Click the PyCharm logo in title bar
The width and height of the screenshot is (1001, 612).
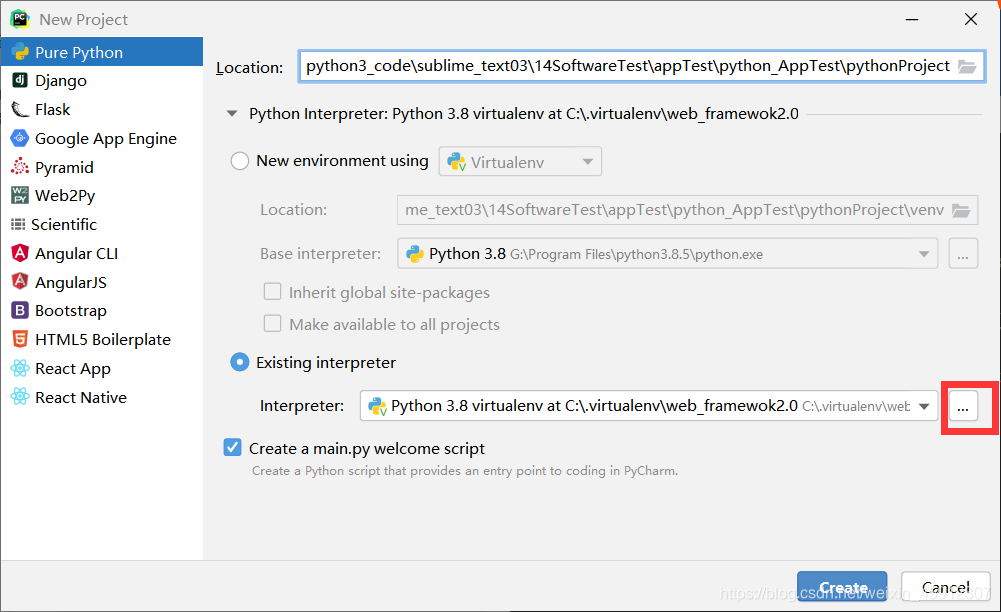[x=20, y=19]
